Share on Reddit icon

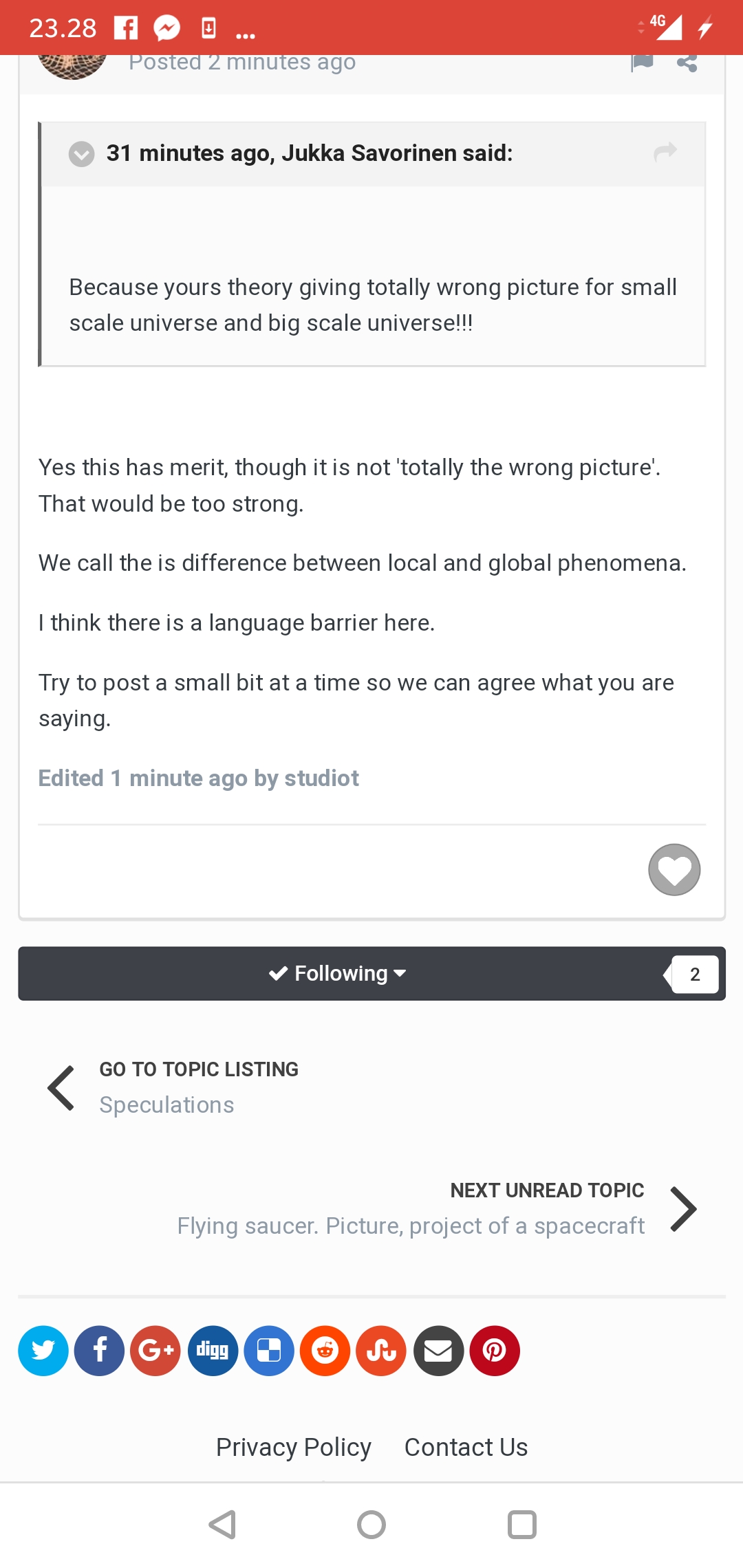(325, 1351)
